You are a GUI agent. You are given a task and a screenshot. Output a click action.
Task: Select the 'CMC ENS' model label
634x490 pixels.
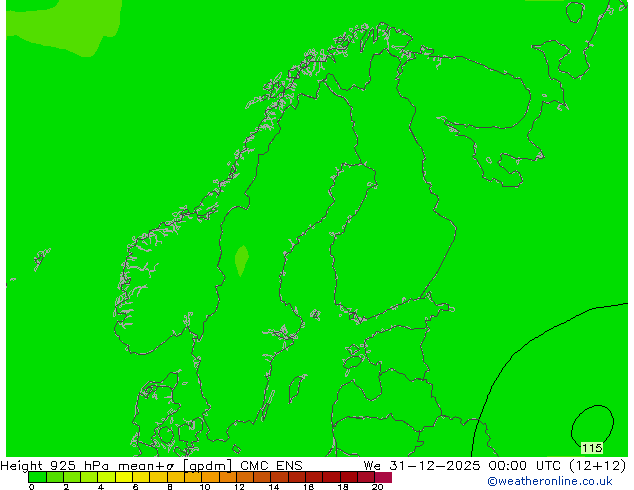[x=271, y=466]
